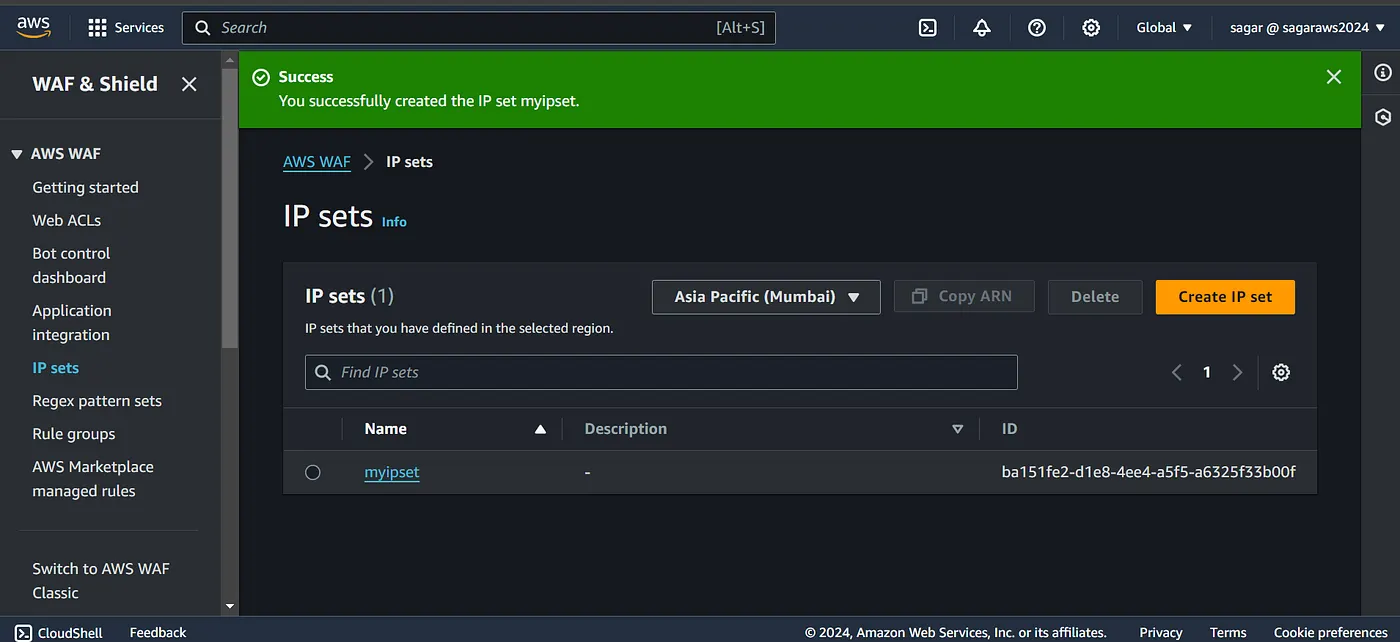Collapse the AWS WAF navigation section
Viewport: 1400px width, 642px height.
coord(17,154)
